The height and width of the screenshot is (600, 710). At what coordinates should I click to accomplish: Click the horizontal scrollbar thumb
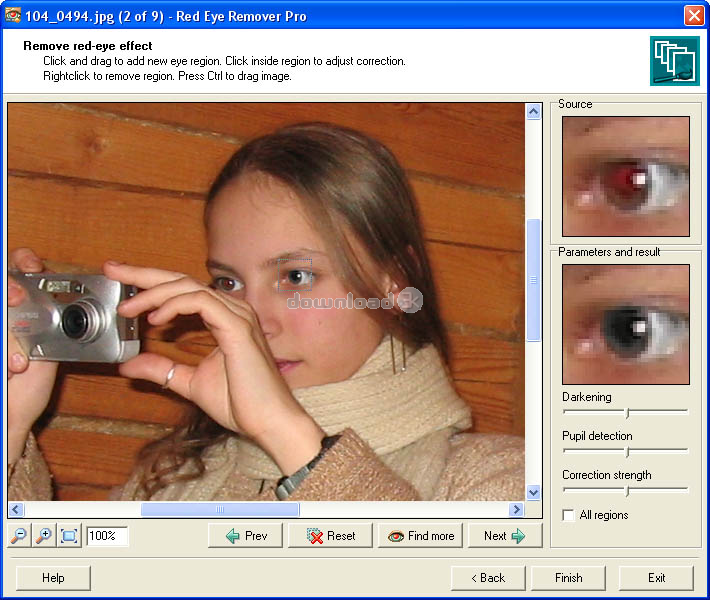tap(220, 509)
